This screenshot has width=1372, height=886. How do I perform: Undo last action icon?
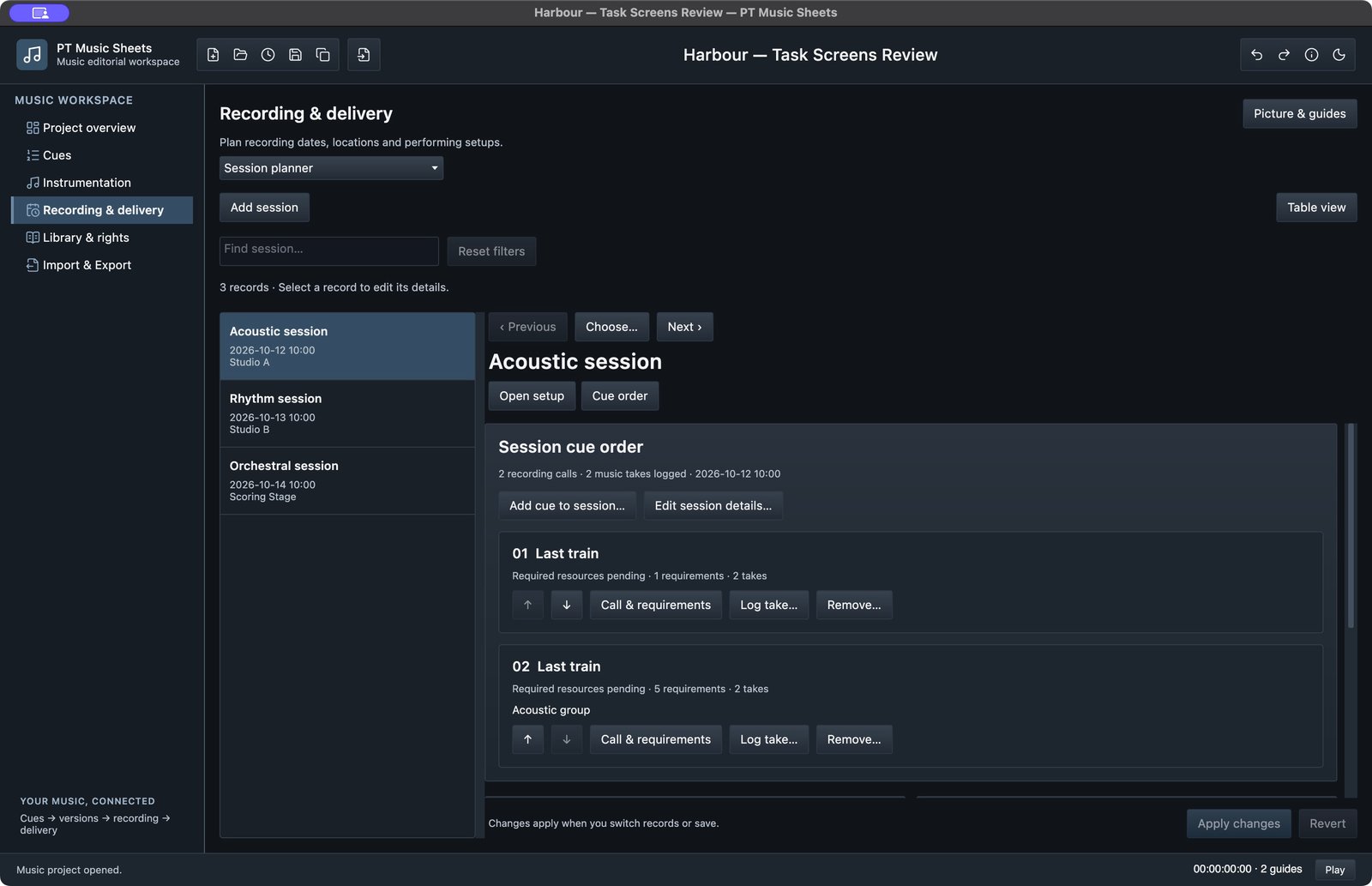(x=1257, y=55)
